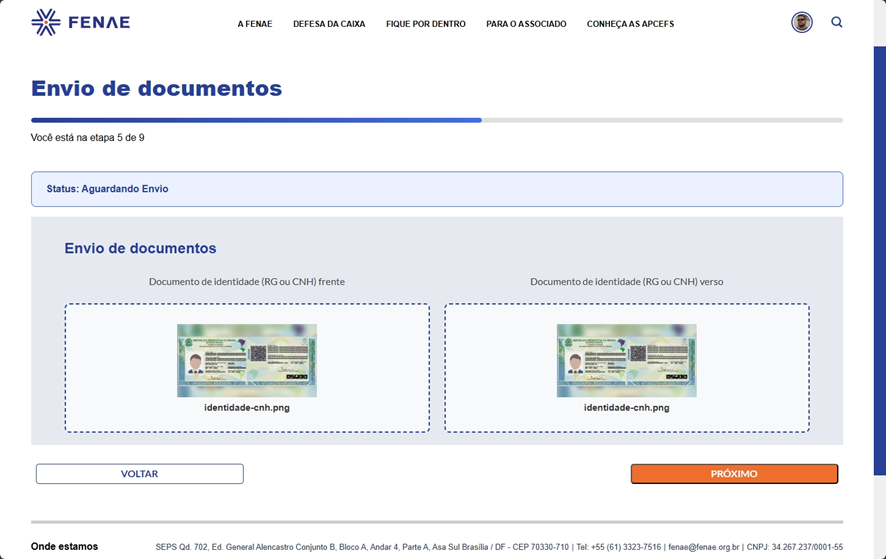This screenshot has height=559, width=886.
Task: Click the step progress bar
Action: point(436,120)
